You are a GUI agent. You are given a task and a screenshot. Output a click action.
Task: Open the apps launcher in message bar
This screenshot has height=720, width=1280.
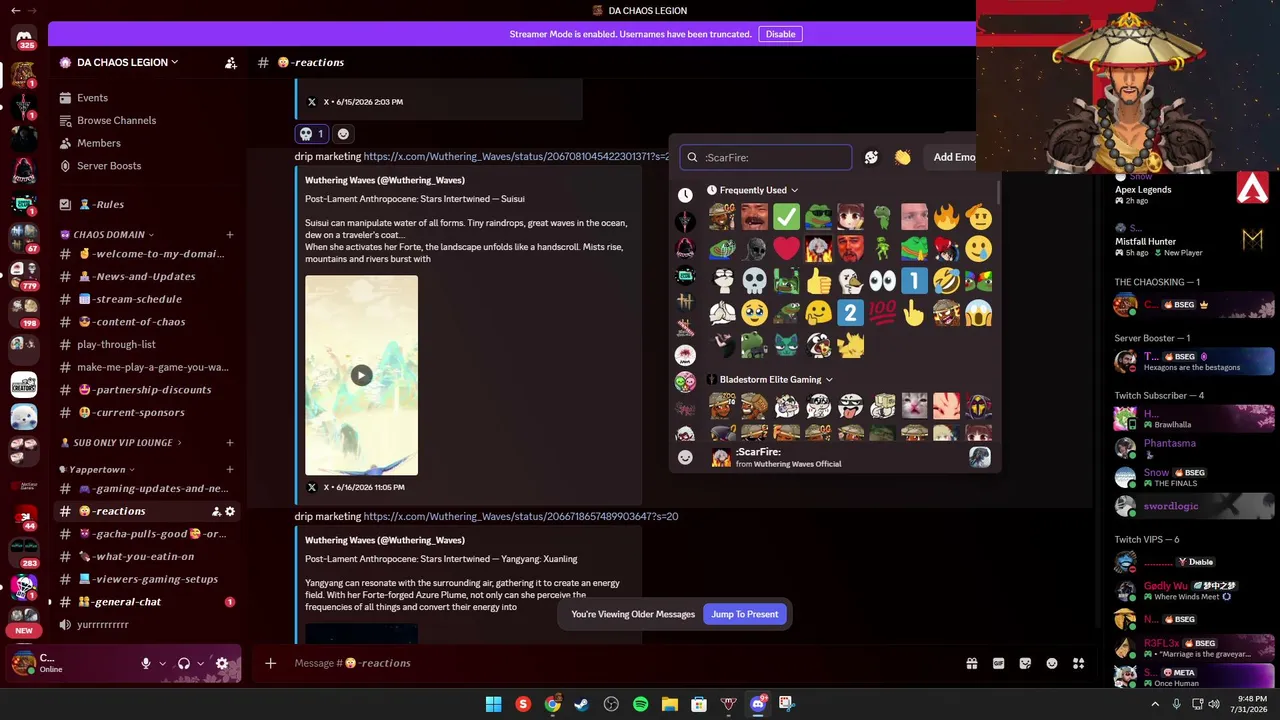1079,663
